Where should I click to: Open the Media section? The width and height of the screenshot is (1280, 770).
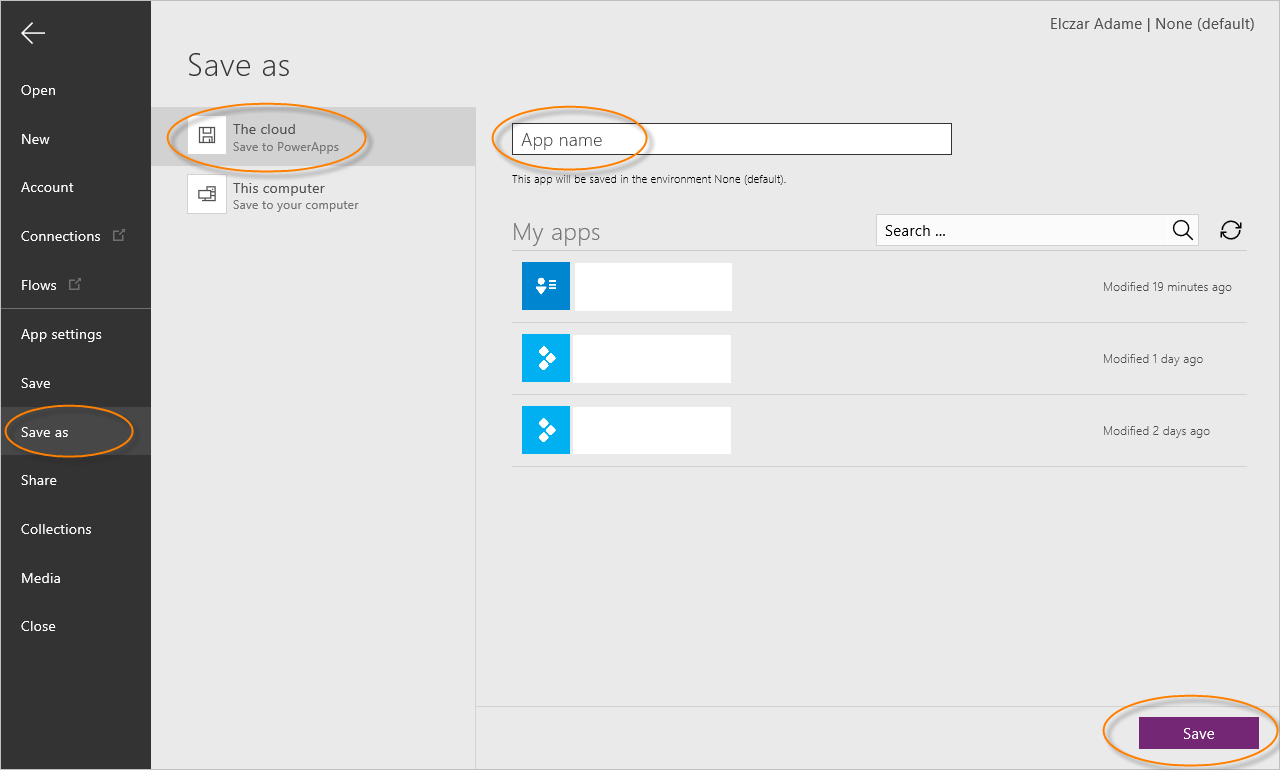pos(40,578)
